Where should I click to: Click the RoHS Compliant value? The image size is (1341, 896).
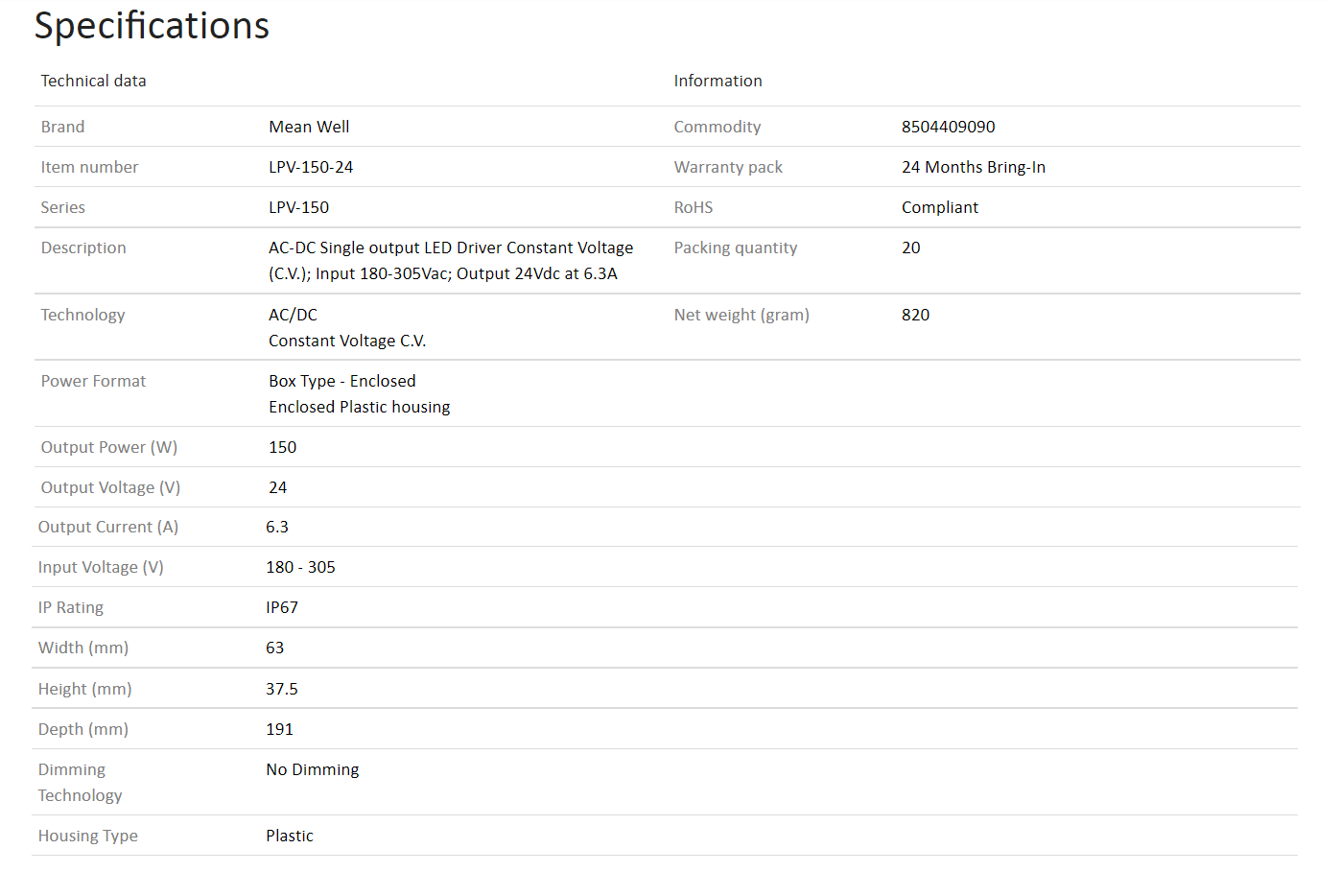(x=939, y=207)
